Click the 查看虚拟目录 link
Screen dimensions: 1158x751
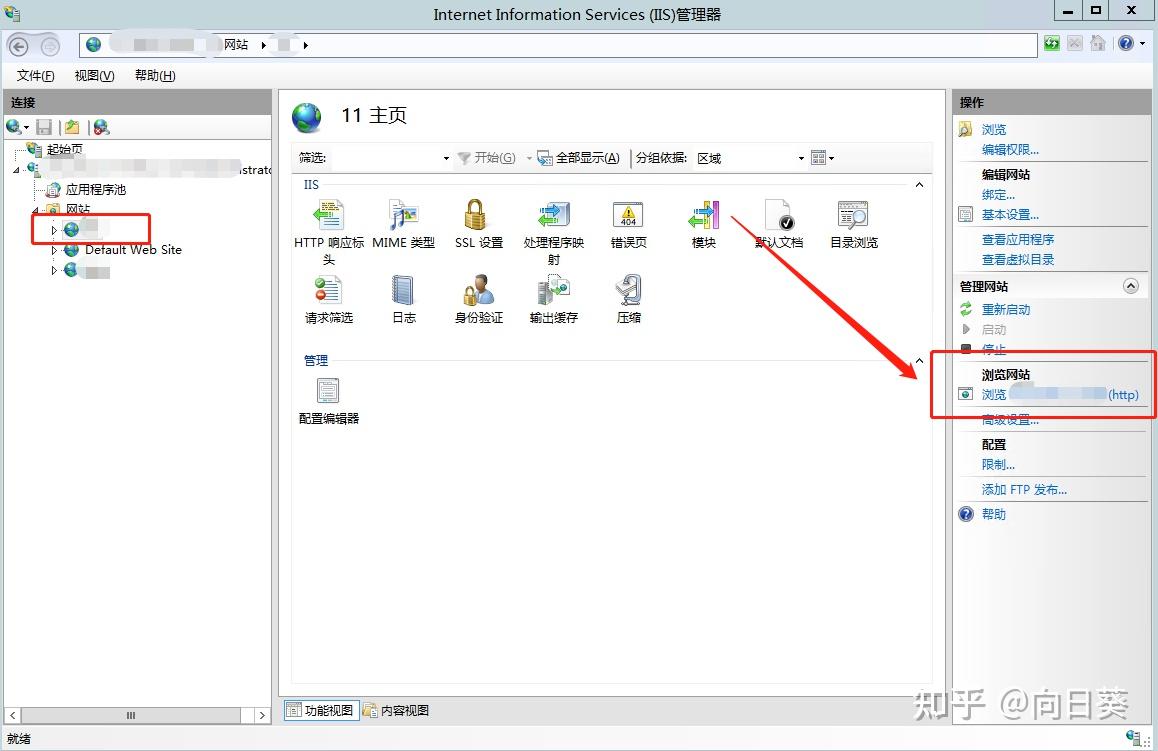(x=1018, y=259)
